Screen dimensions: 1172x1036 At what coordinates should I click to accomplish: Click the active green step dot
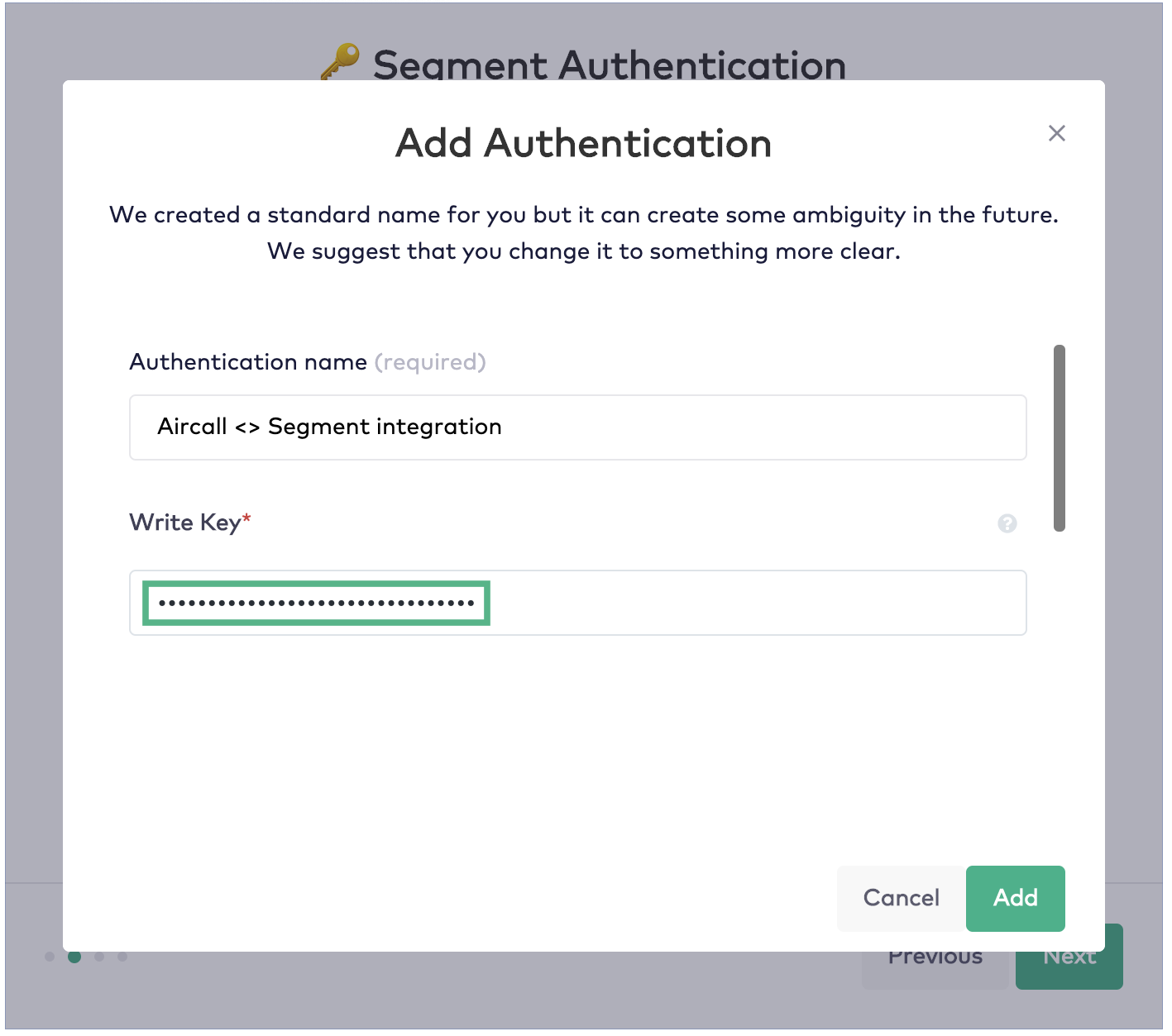pos(75,957)
